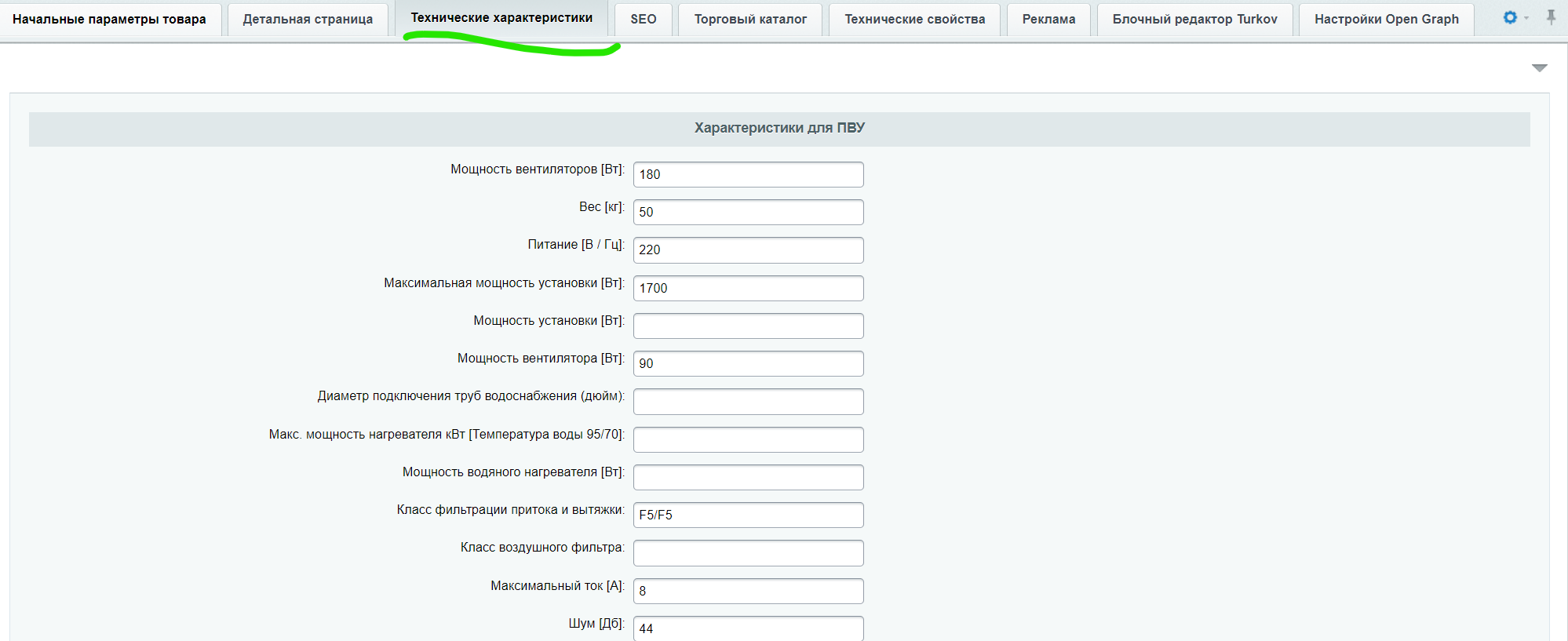Click the empty Мощность установки [Вт] field
The width and height of the screenshot is (1568, 641).
coord(748,326)
